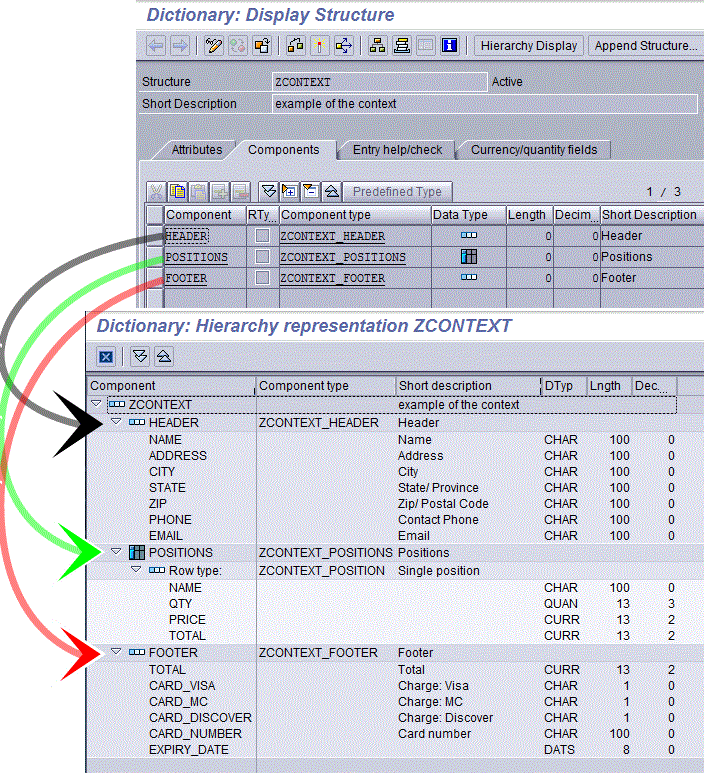The height and width of the screenshot is (773, 704).
Task: Click the Where-Used List arrows icon
Action: [x=344, y=46]
